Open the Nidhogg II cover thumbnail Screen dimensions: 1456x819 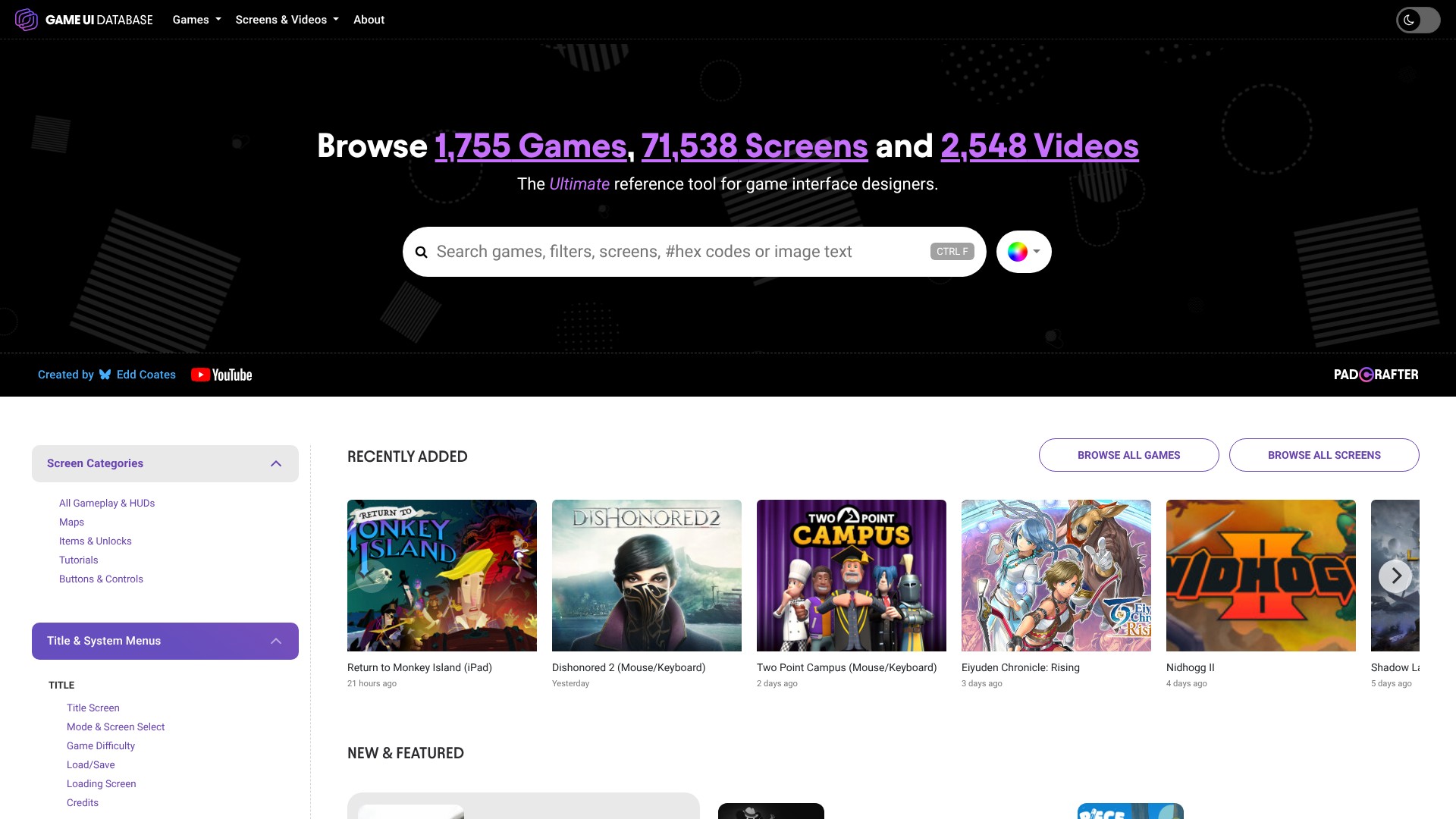1261,576
